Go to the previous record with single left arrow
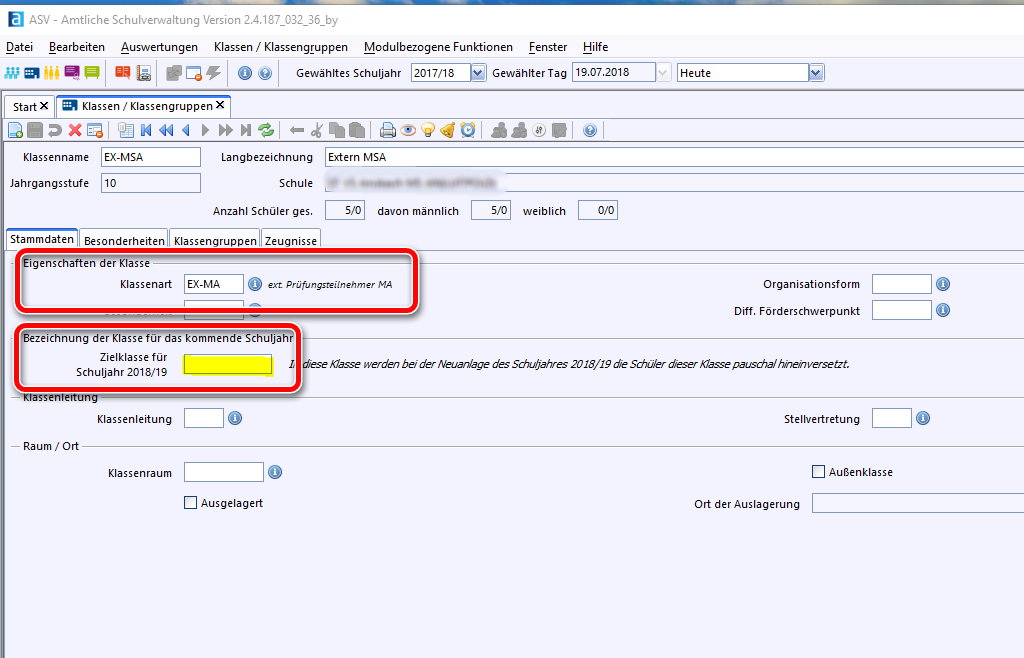1024x658 pixels. pos(186,130)
